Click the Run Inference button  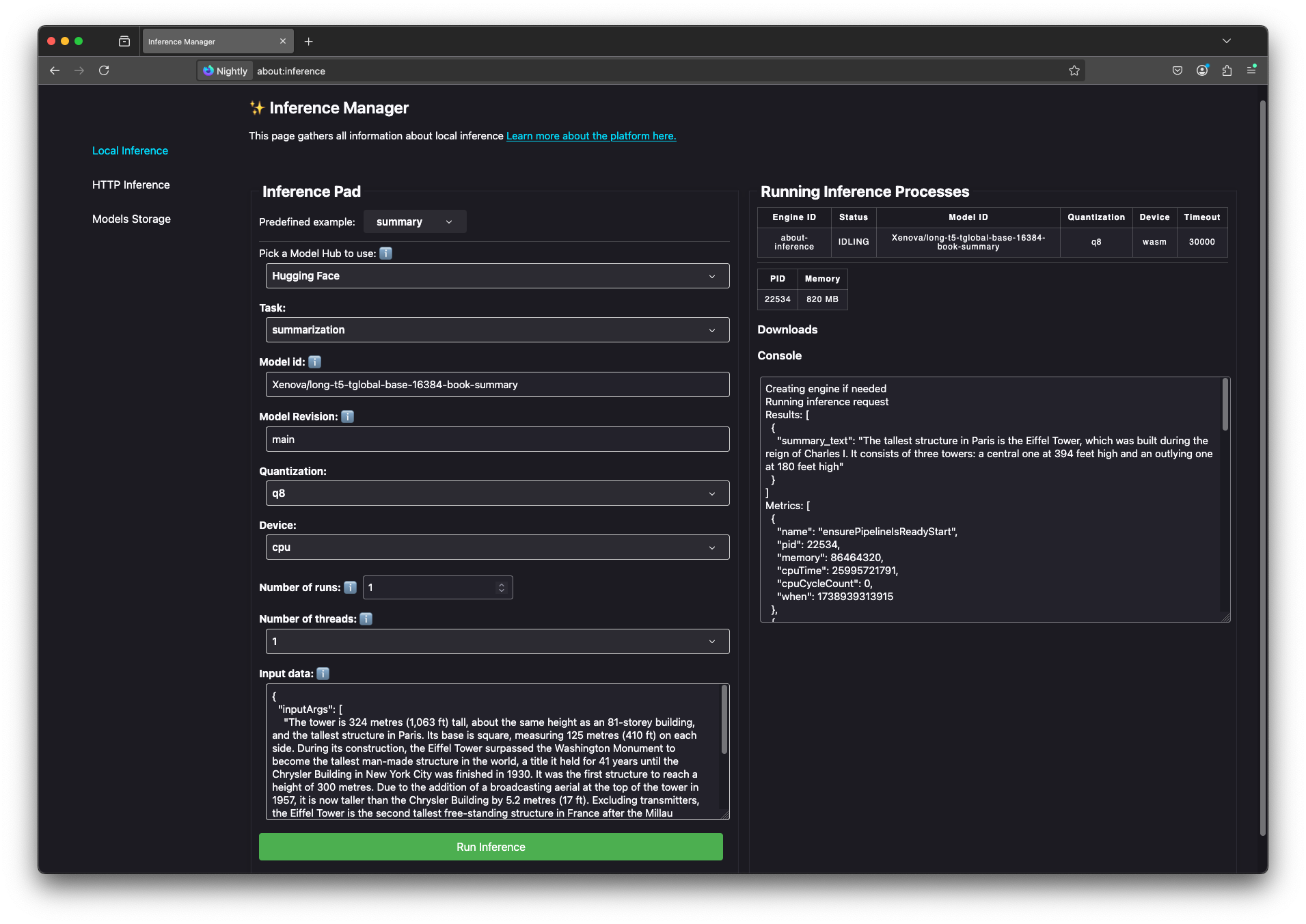click(x=491, y=847)
